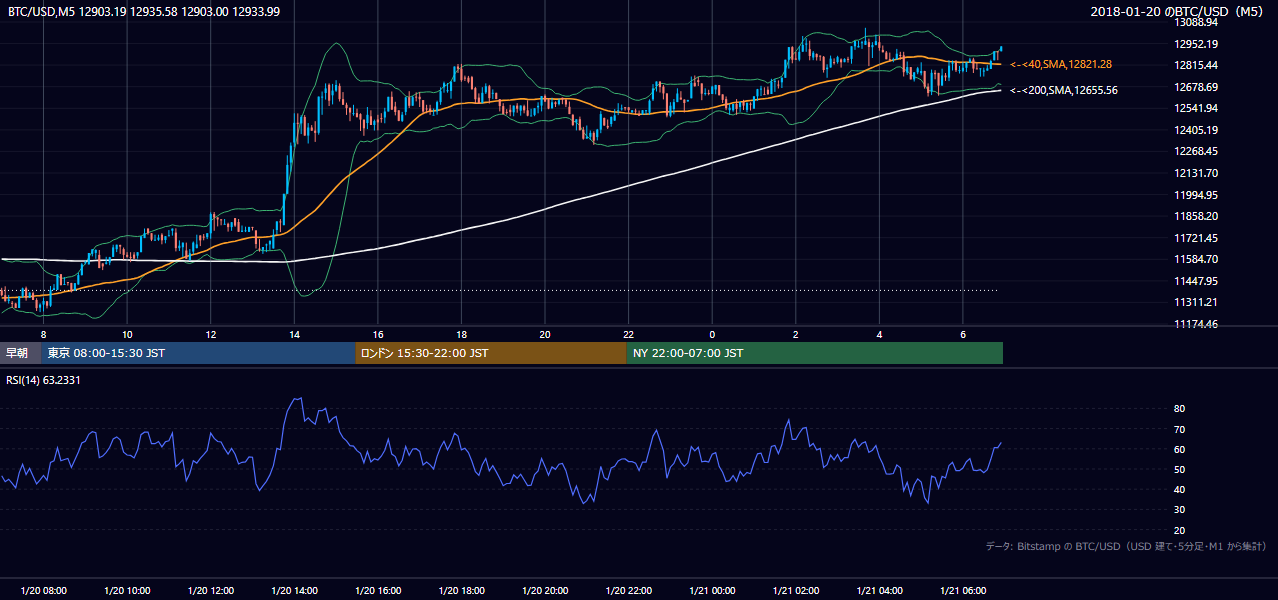This screenshot has height=600, width=1278.
Task: Click hour tick 8 under price chart
Action: click(43, 334)
